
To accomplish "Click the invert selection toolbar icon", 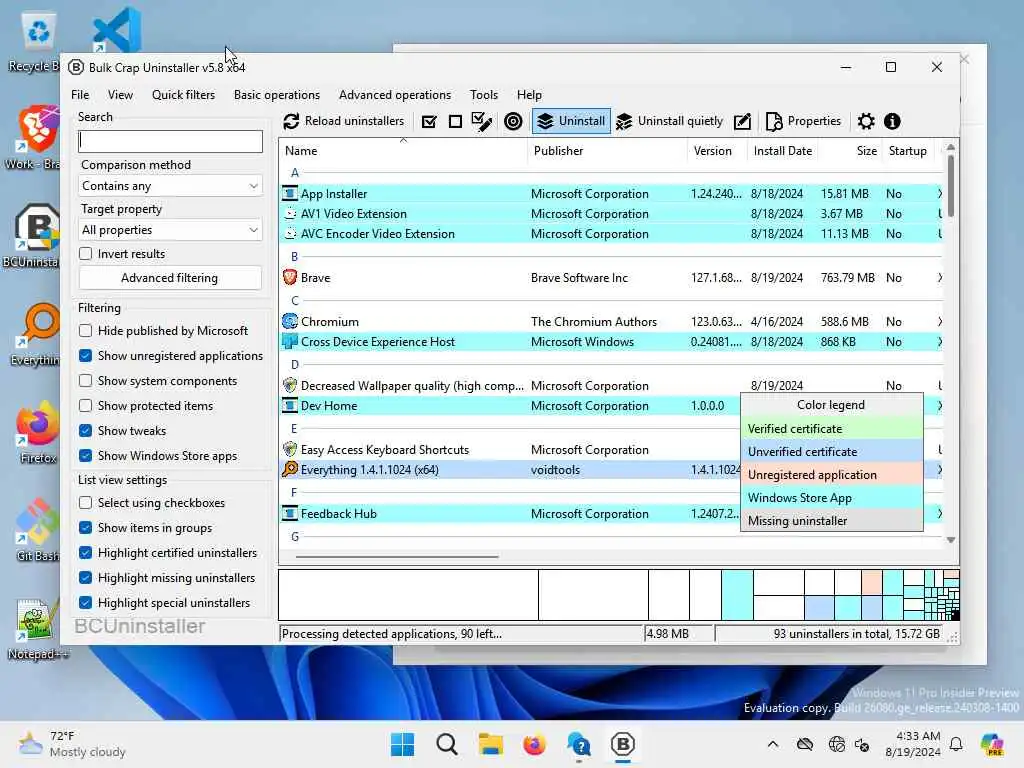I will [x=482, y=121].
